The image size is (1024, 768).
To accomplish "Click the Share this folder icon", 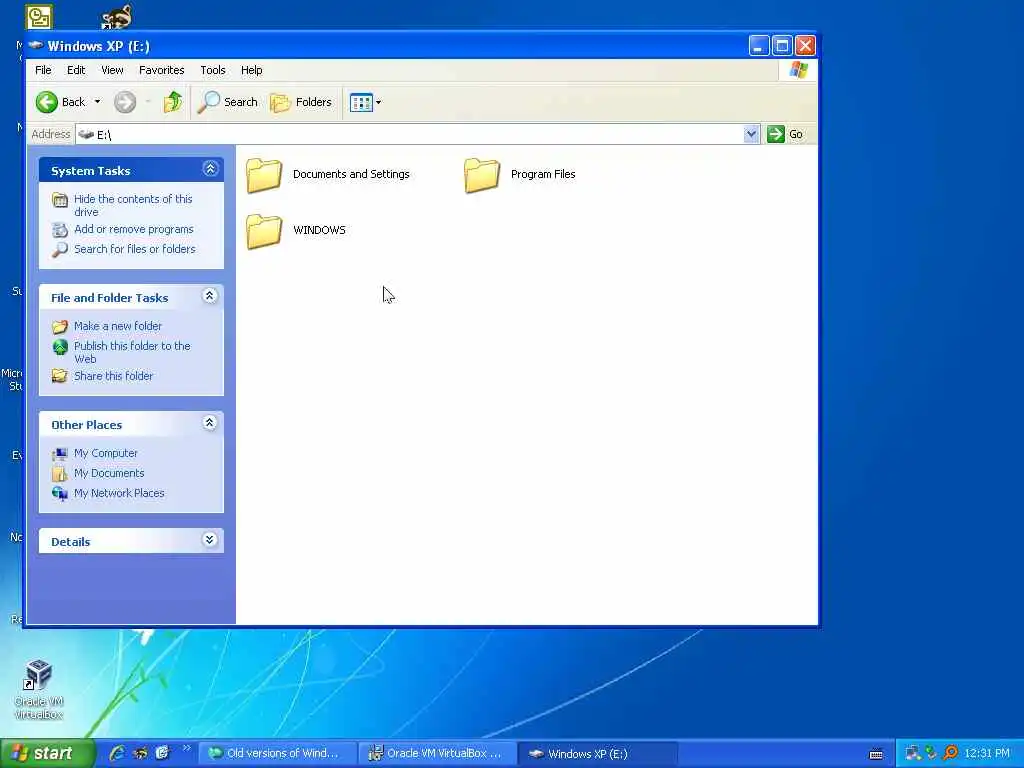I will (x=59, y=376).
